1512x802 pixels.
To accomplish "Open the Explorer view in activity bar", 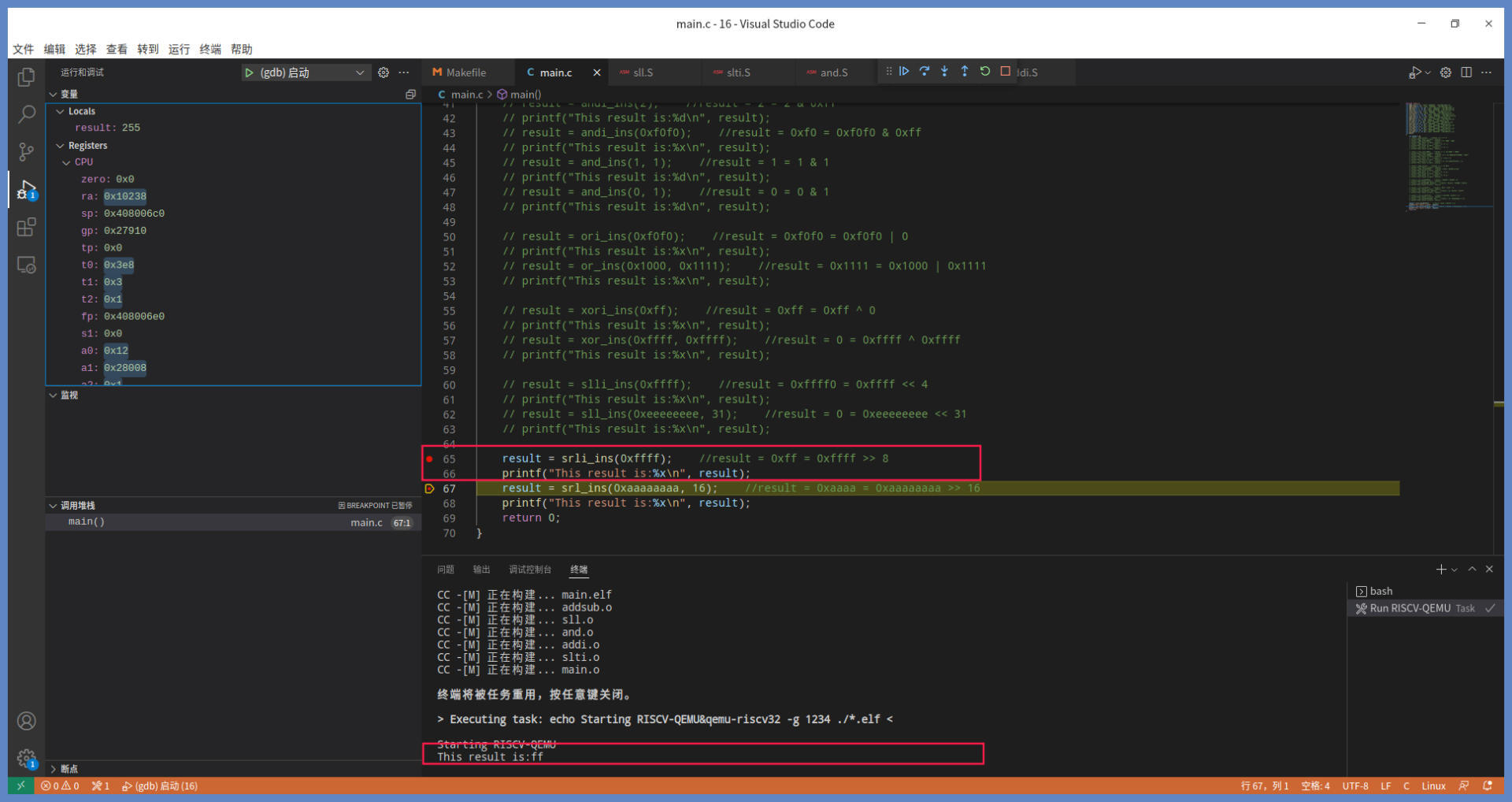I will (26, 77).
